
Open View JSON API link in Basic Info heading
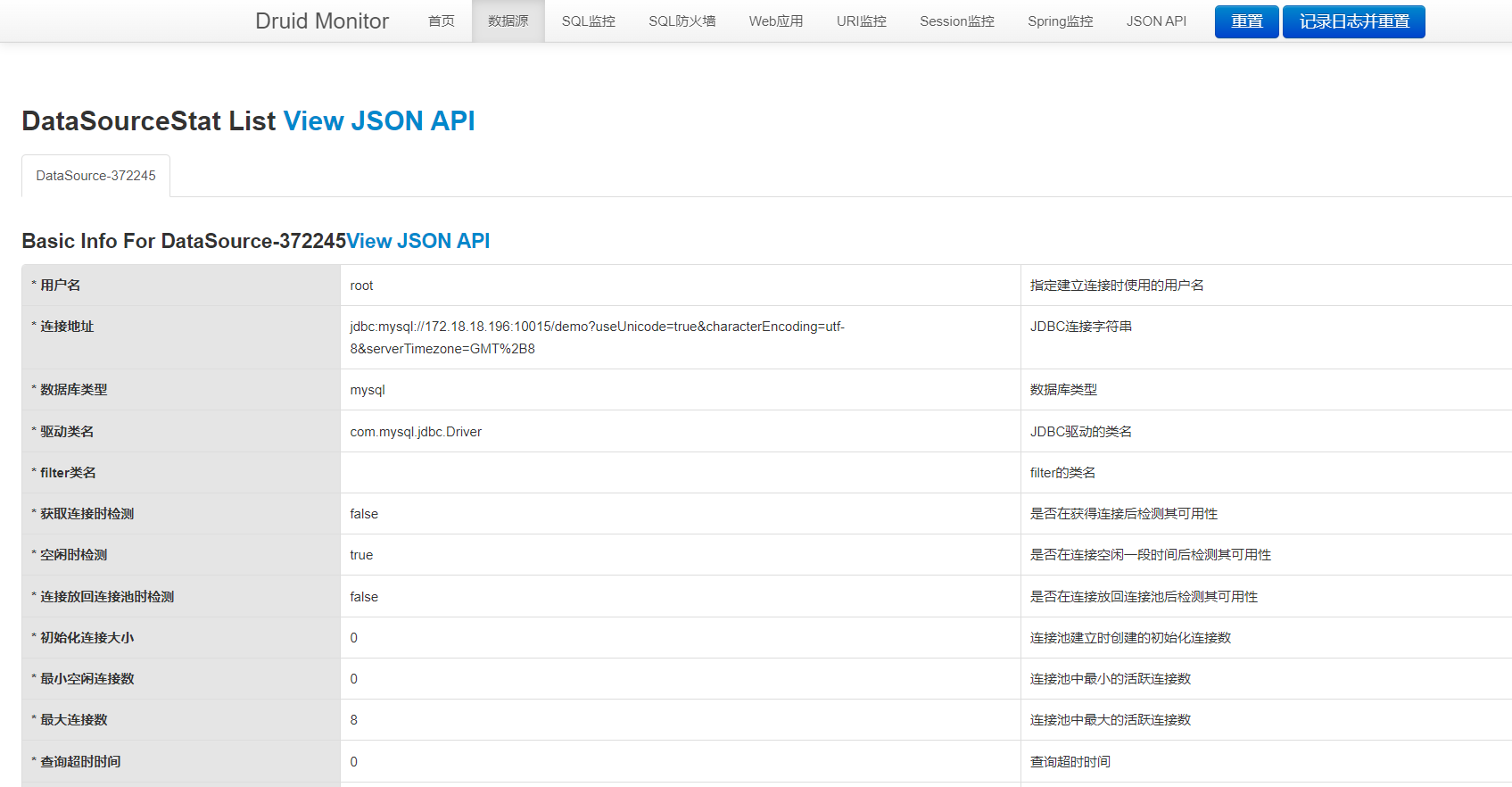(x=418, y=241)
